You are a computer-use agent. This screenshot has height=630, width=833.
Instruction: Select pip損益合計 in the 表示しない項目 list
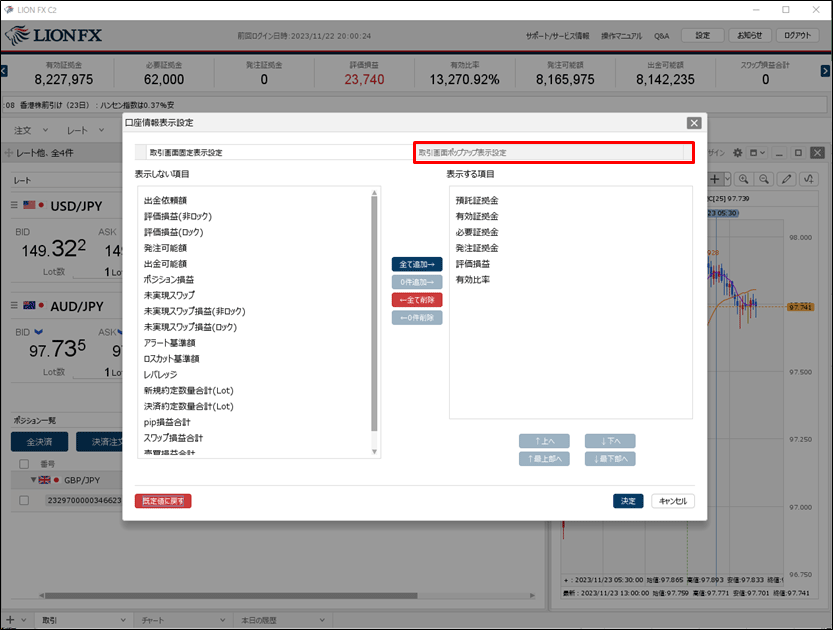(167, 422)
